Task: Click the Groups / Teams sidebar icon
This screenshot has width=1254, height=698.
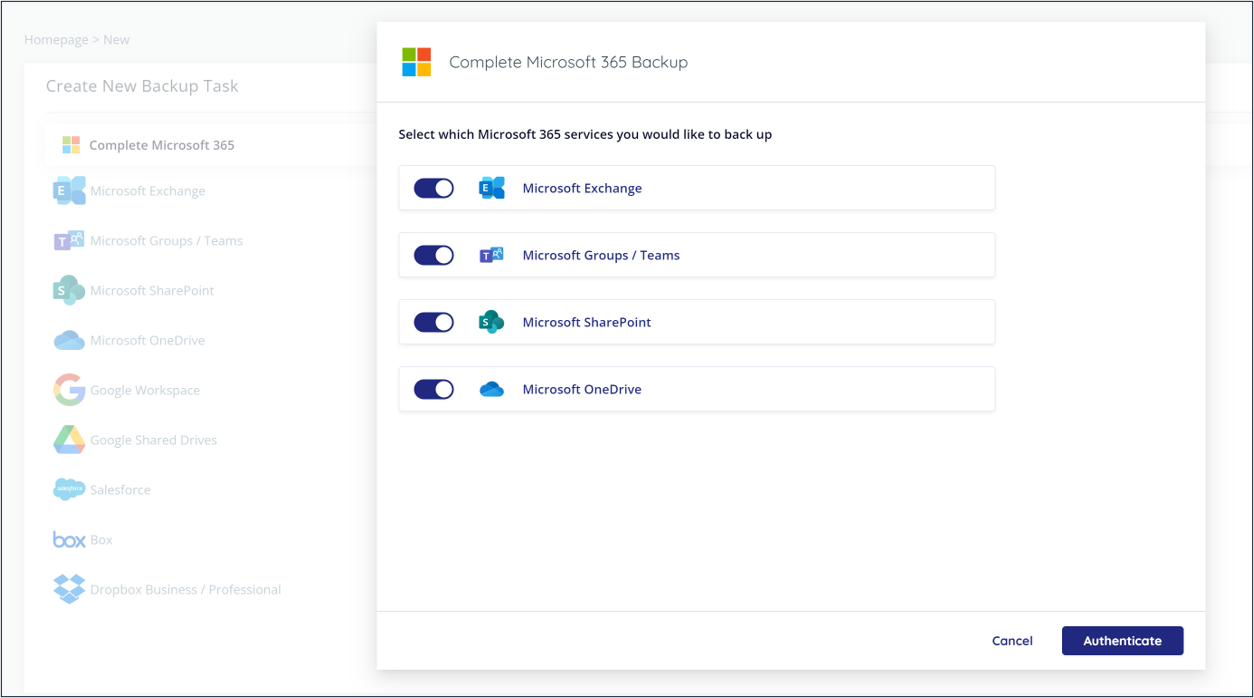Action: [x=69, y=240]
